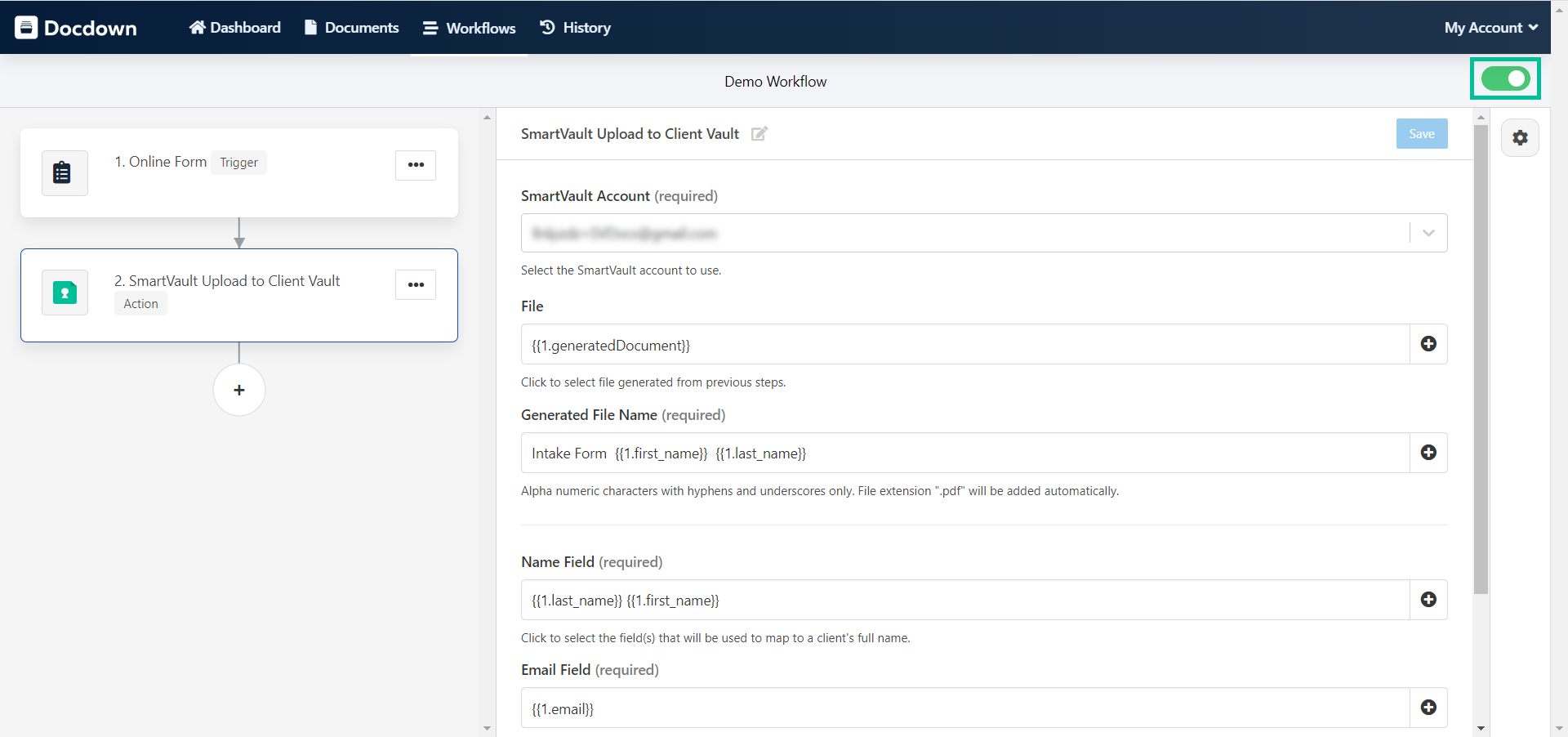Insert a merge field into Email Field
The width and height of the screenshot is (1568, 737).
1428,708
